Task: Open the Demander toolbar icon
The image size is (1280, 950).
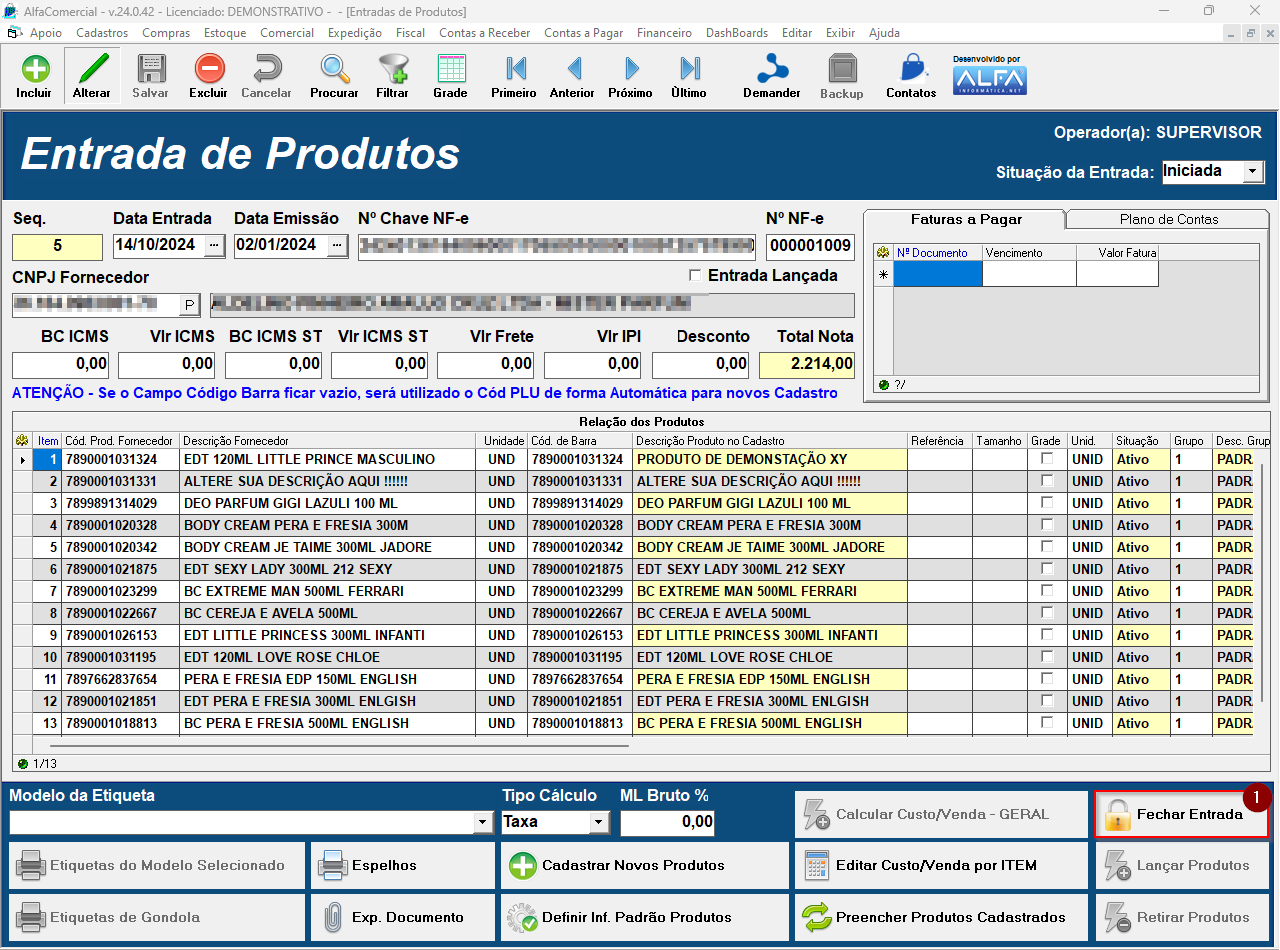Action: [771, 76]
